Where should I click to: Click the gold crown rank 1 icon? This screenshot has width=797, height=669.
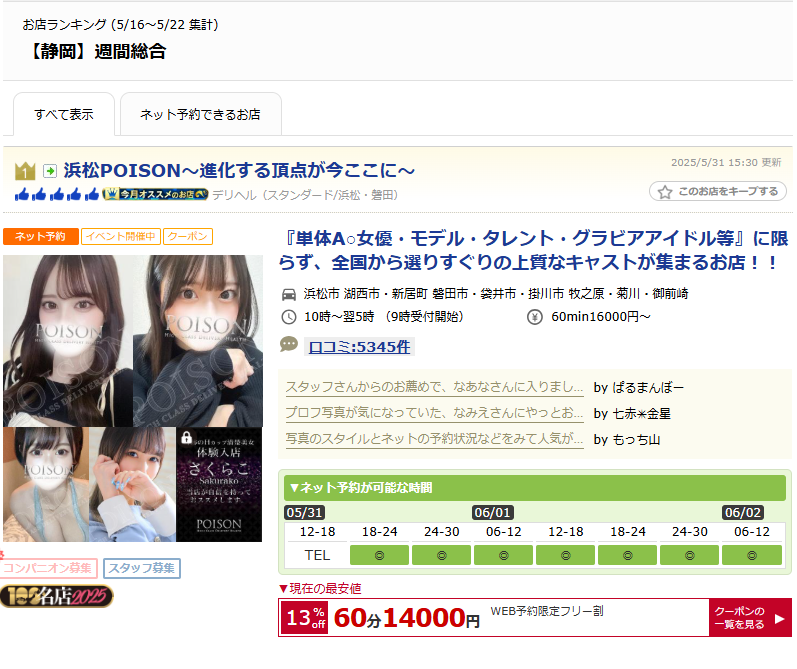25,171
